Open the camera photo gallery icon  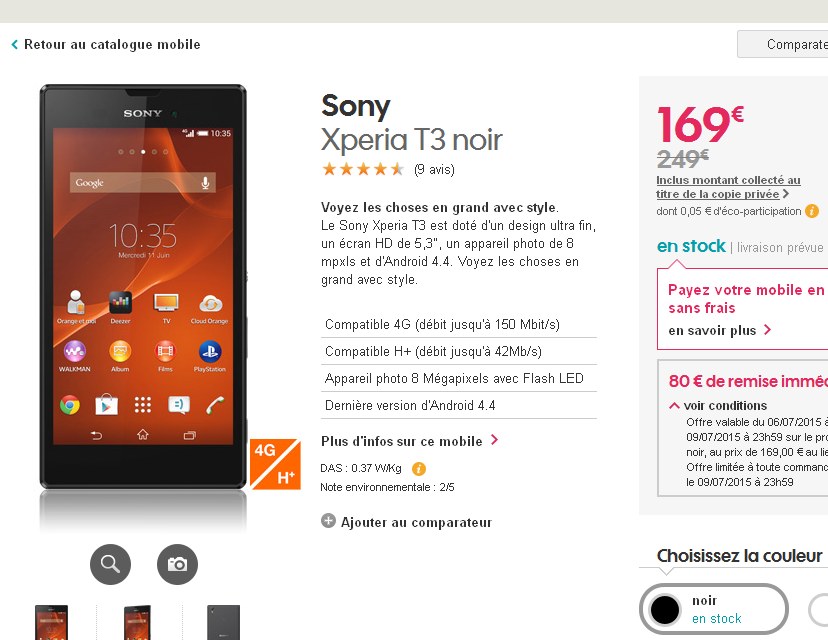tap(177, 564)
